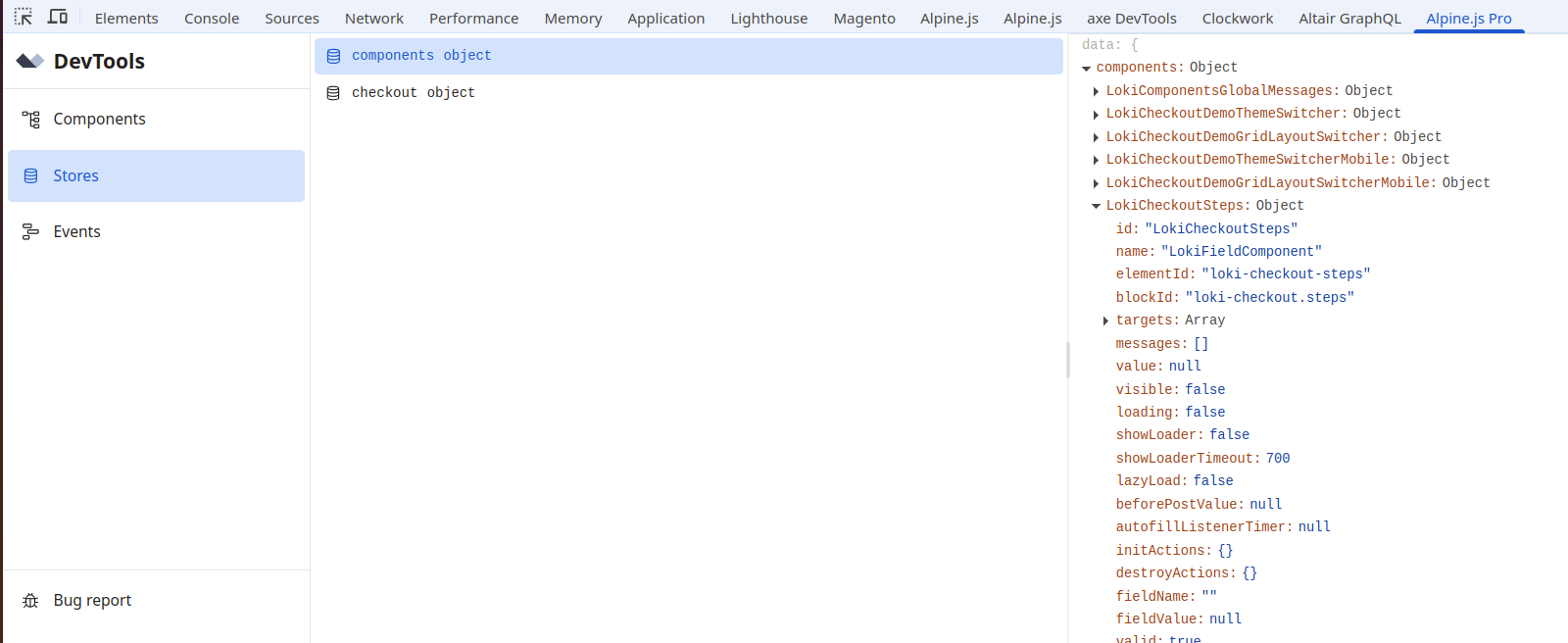Click the data: { root line
The width and height of the screenshot is (1568, 643).
tap(1110, 45)
